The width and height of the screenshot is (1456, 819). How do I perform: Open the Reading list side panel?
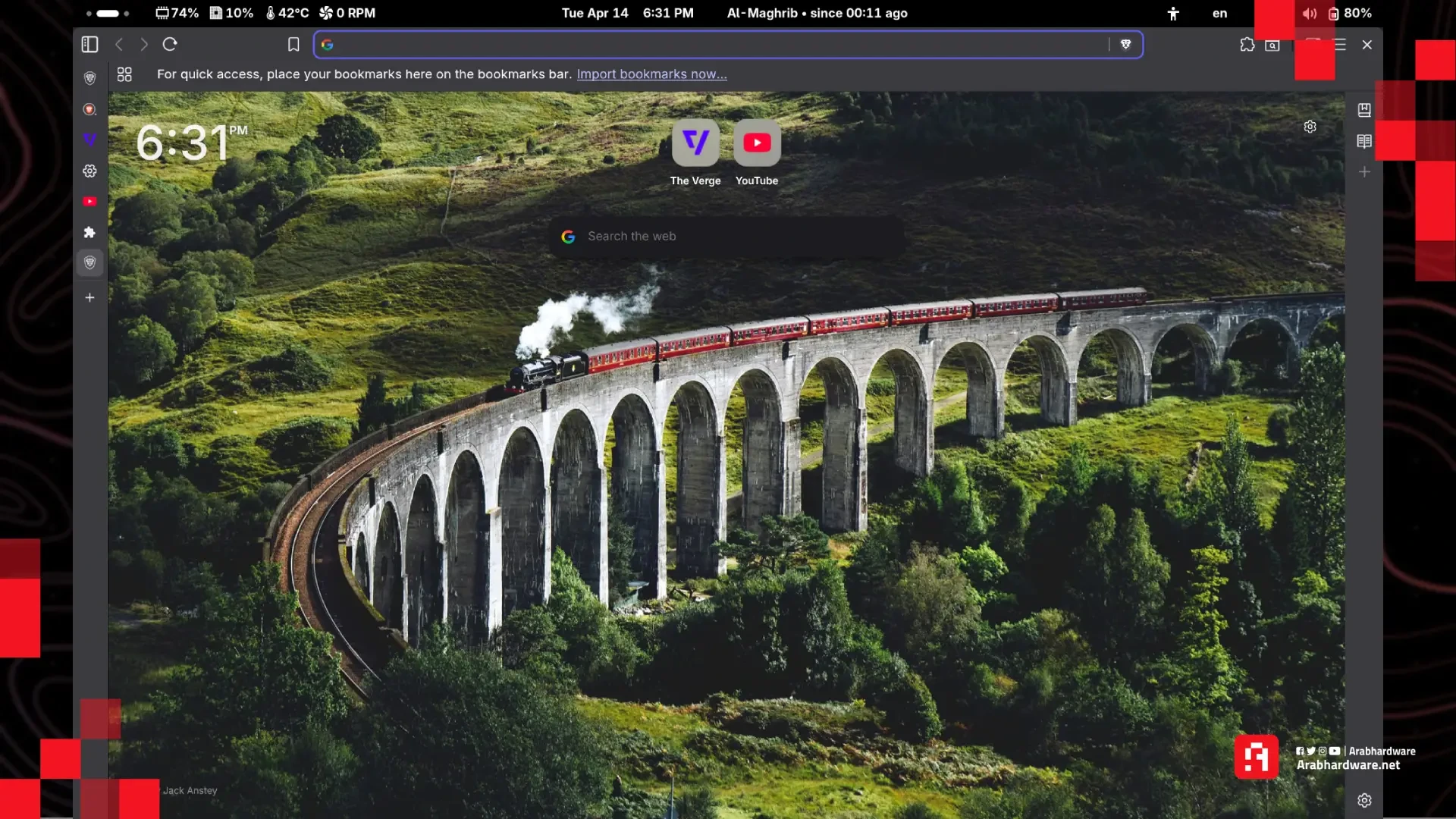click(x=1364, y=141)
